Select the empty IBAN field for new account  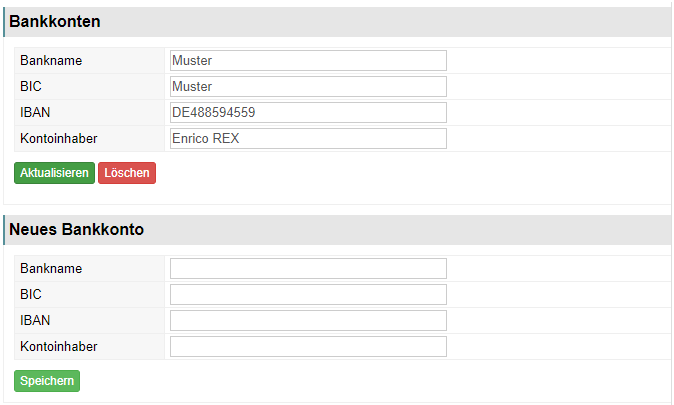(x=308, y=320)
